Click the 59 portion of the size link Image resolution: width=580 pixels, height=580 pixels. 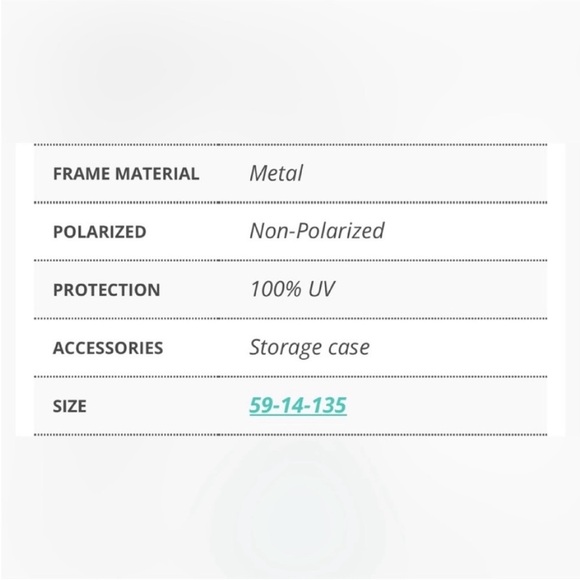point(261,405)
